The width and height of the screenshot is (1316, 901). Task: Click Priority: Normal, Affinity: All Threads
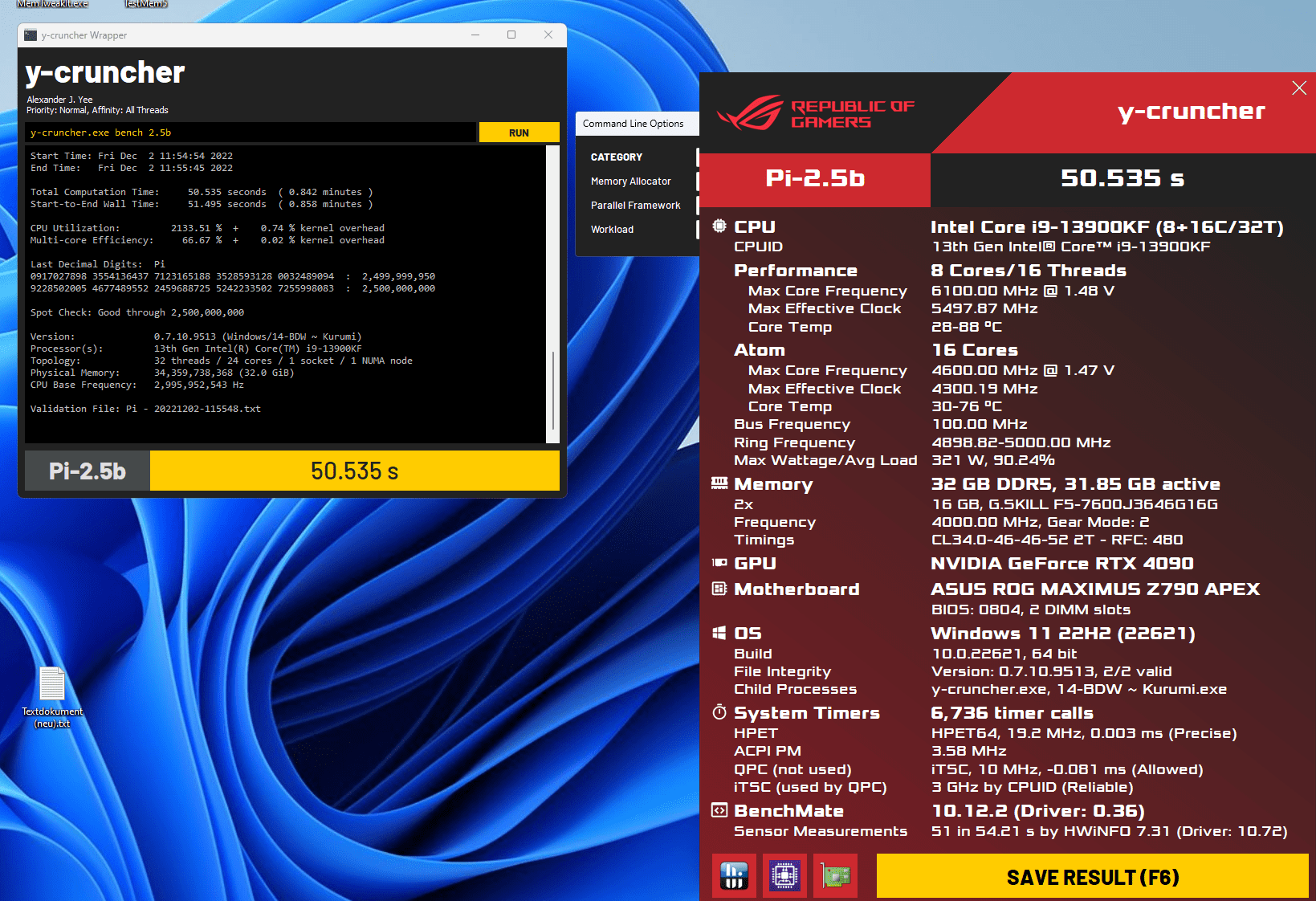(97, 111)
